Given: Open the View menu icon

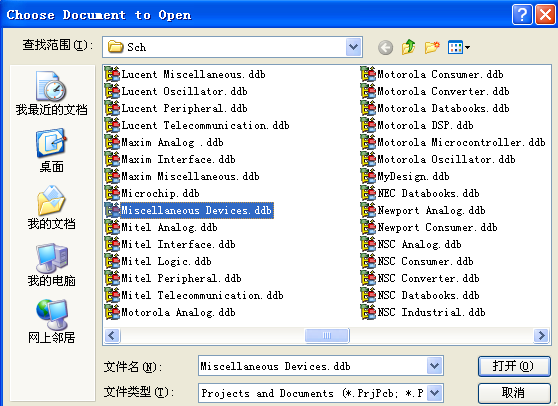Looking at the screenshot, I should click(x=459, y=47).
